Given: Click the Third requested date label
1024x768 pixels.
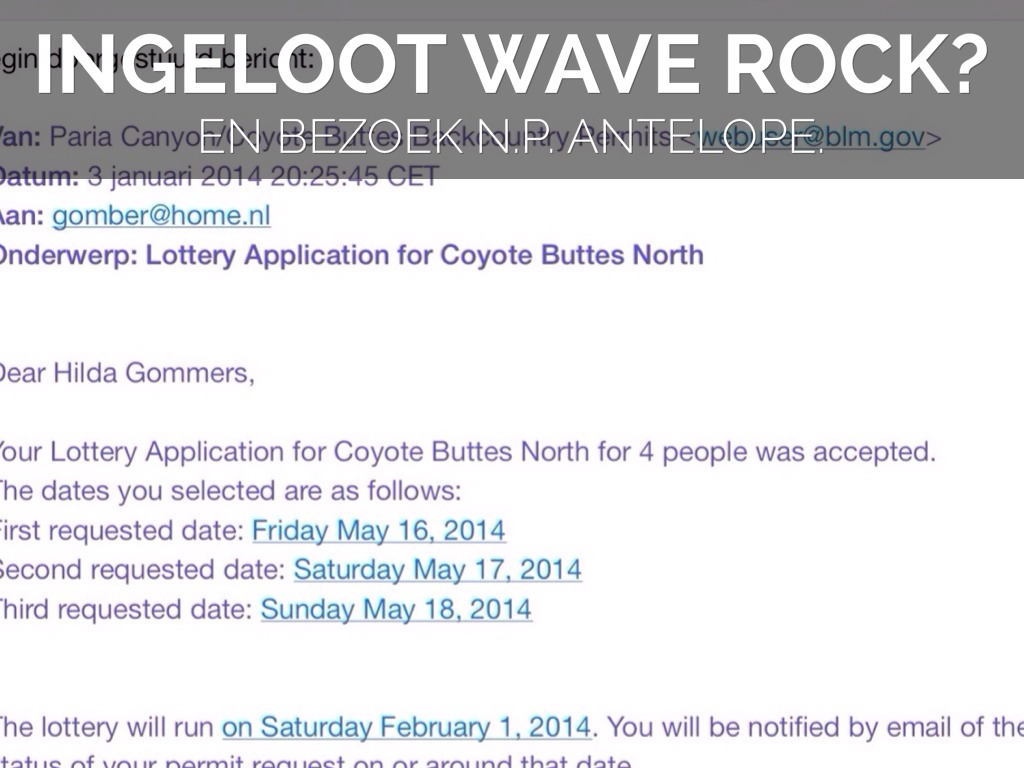Looking at the screenshot, I should (x=125, y=609).
